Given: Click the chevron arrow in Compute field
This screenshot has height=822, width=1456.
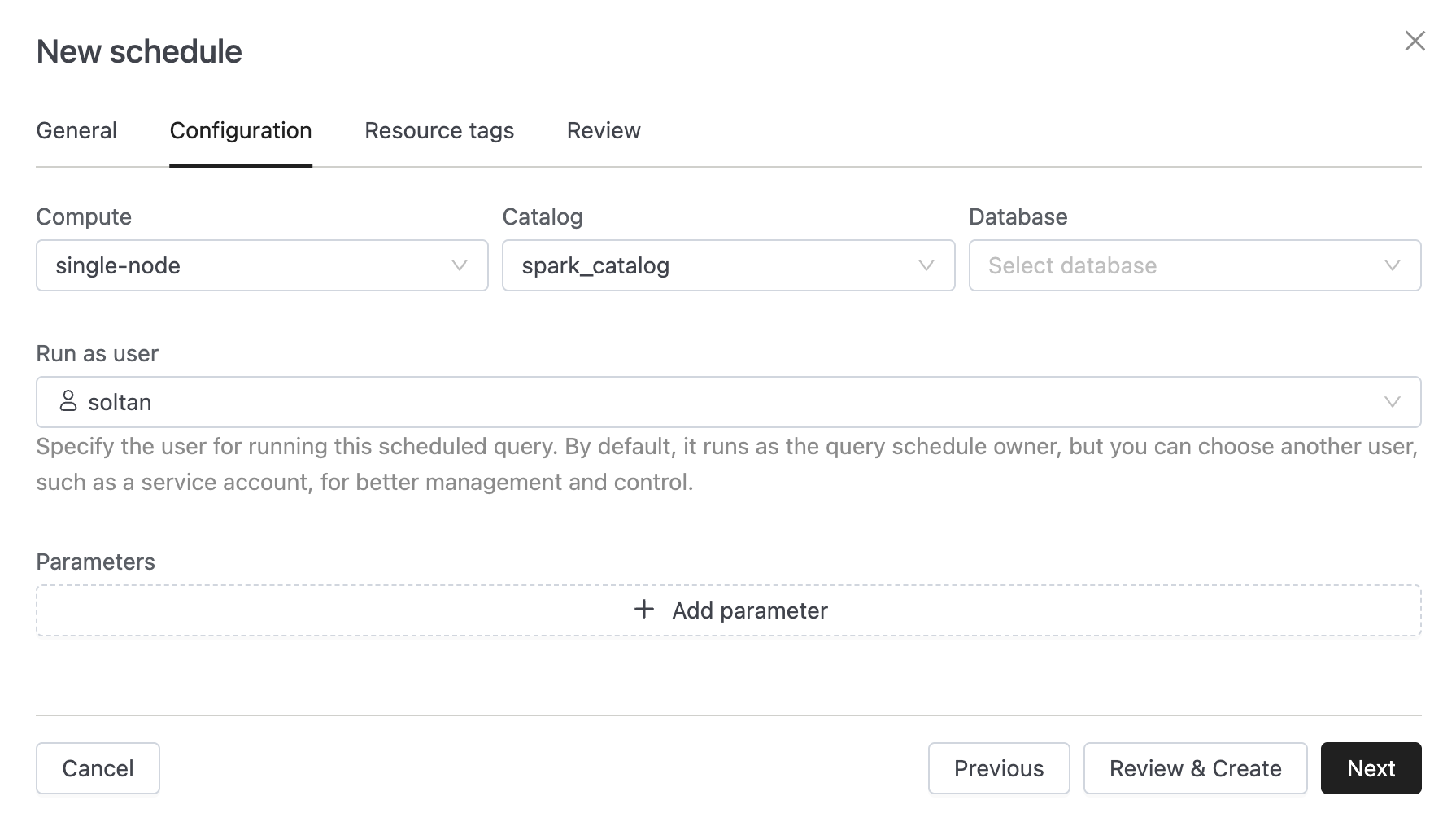Looking at the screenshot, I should click(x=460, y=265).
